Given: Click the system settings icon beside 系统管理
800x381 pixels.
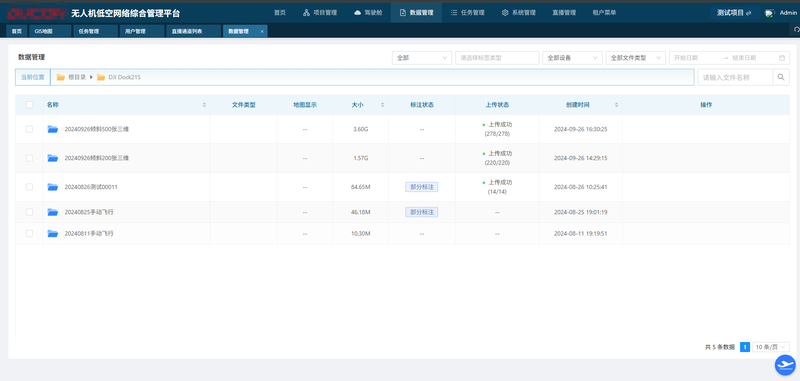Looking at the screenshot, I should coord(505,13).
